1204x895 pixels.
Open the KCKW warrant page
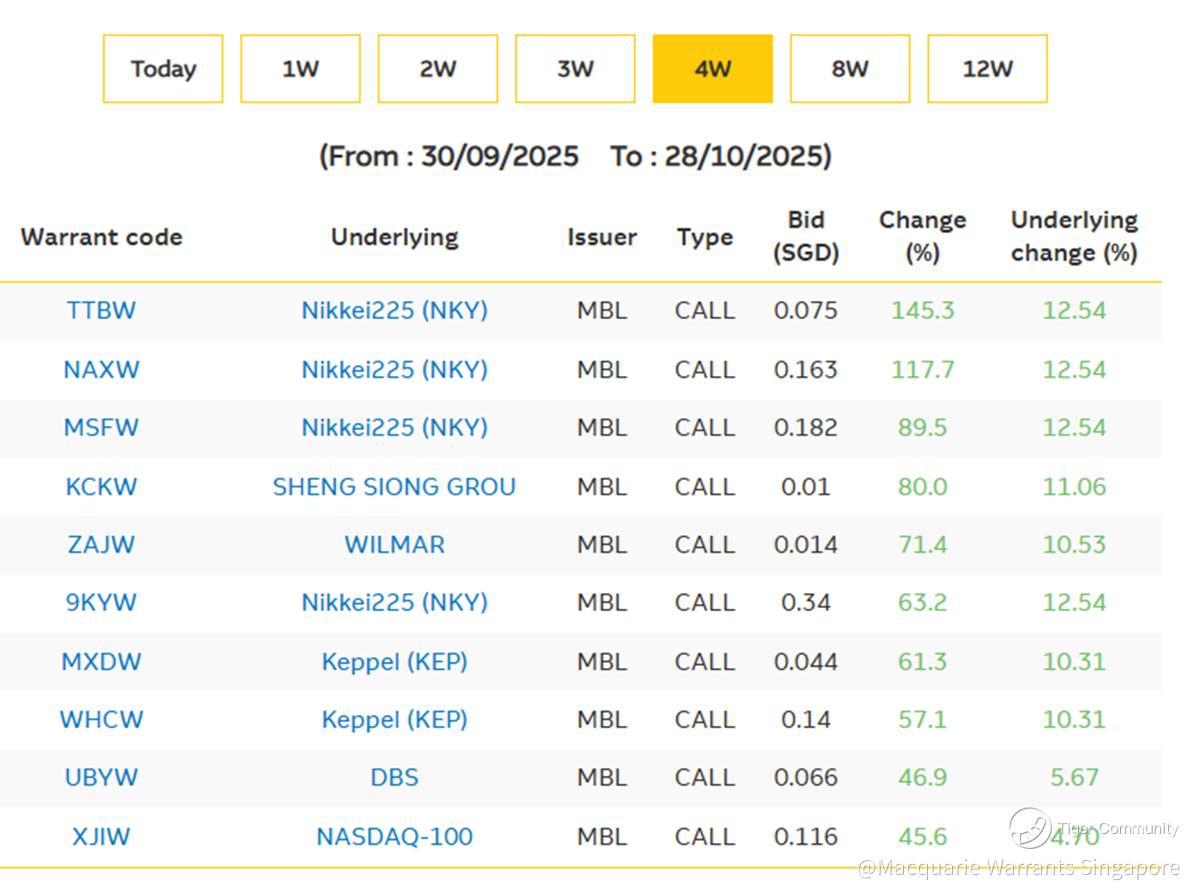coord(101,487)
